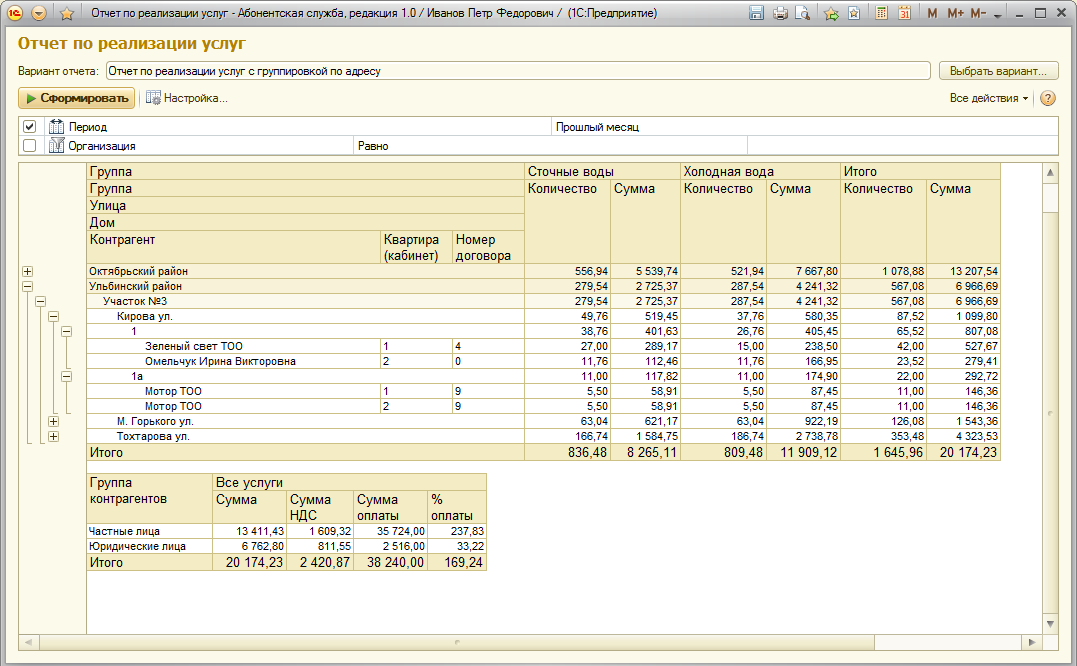Open the Все действия dropdown menu
This screenshot has height=666, width=1077.
tap(989, 98)
